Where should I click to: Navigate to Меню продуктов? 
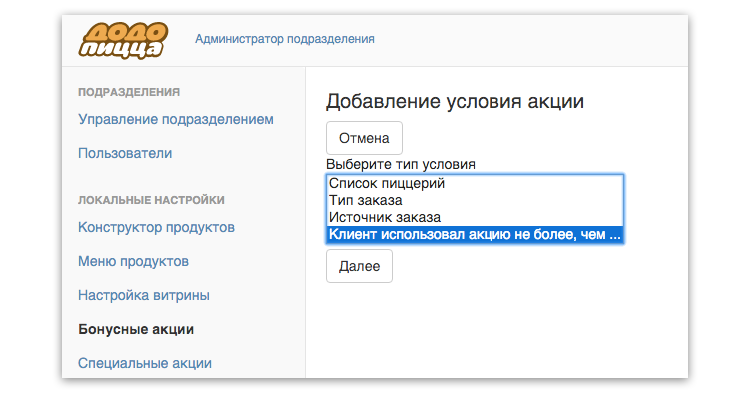point(133,261)
